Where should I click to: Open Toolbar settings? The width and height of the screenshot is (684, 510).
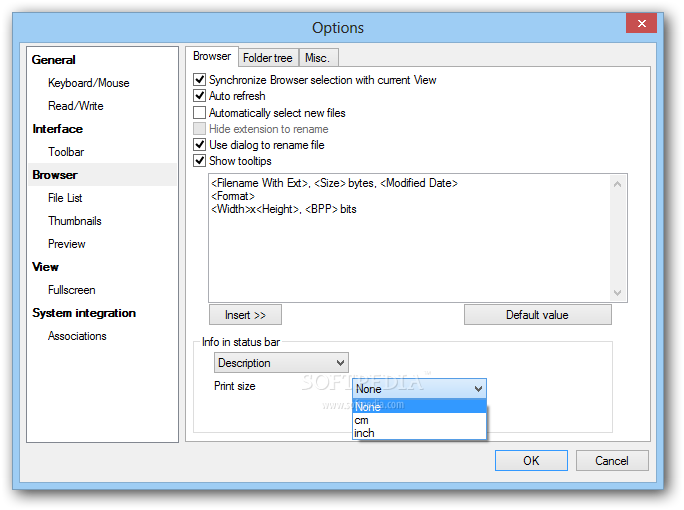[x=66, y=152]
